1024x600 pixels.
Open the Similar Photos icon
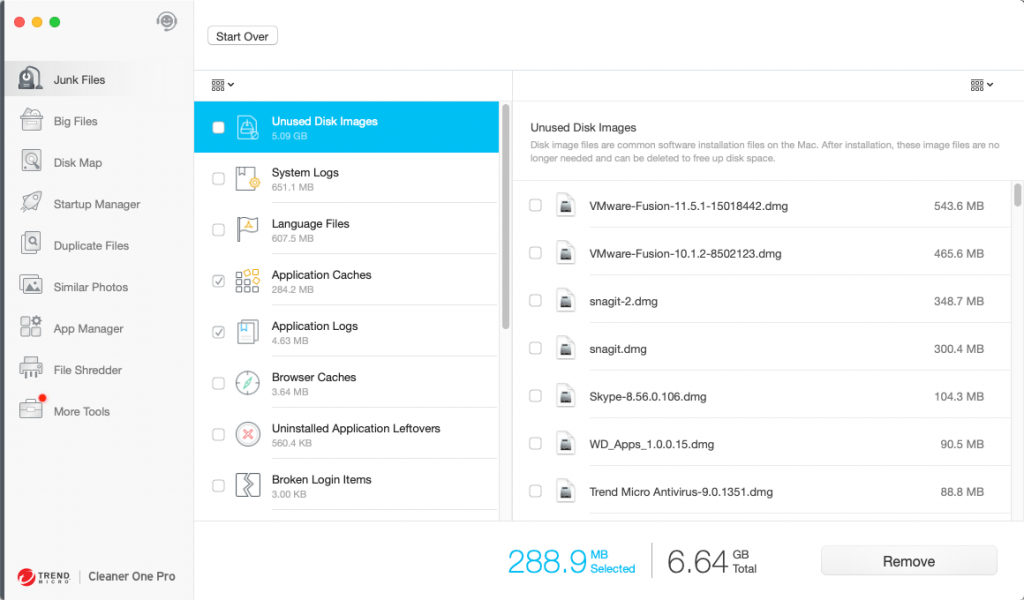[32, 286]
